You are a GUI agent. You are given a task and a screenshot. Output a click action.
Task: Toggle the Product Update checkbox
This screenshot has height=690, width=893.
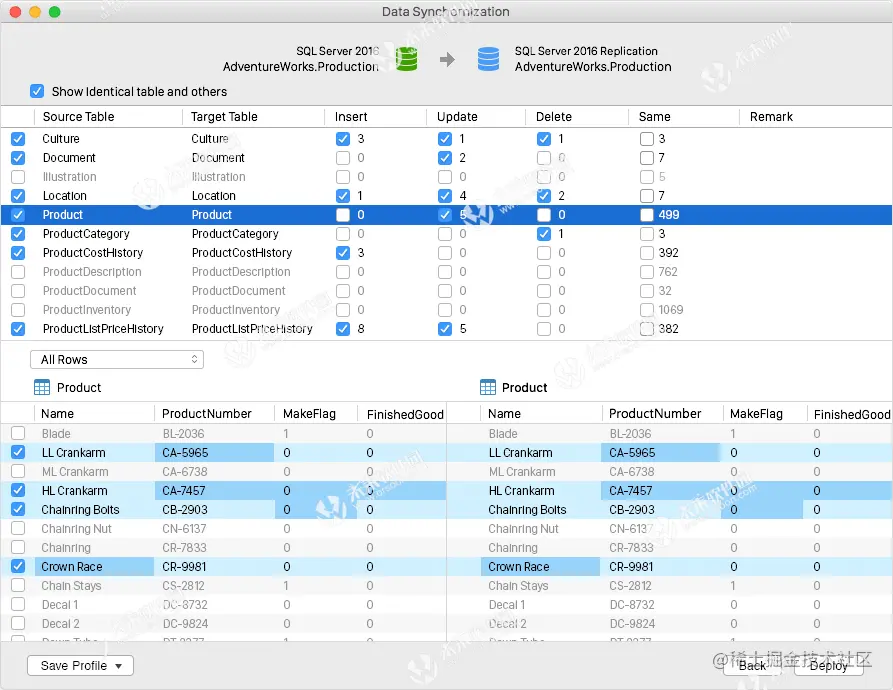tap(445, 215)
